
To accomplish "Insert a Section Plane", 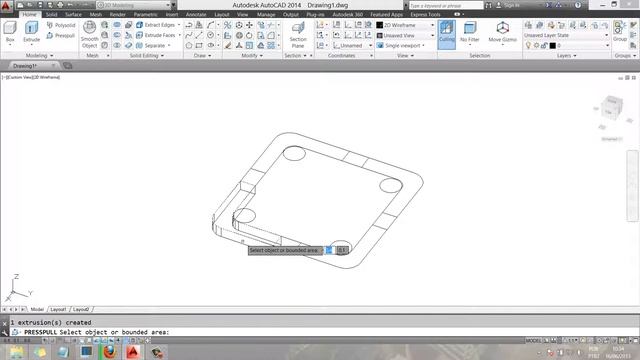I will tap(298, 35).
